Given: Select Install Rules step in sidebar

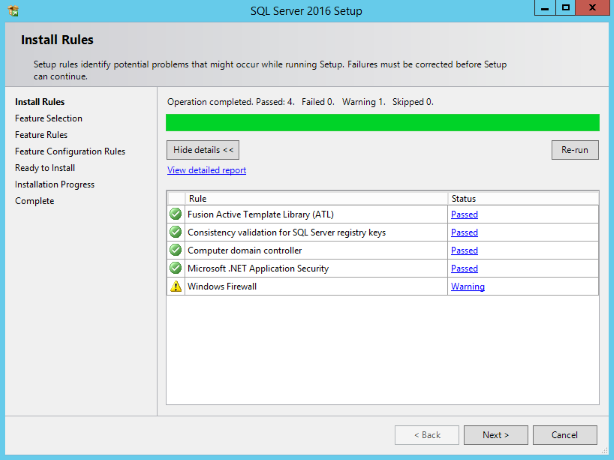Looking at the screenshot, I should [40, 102].
